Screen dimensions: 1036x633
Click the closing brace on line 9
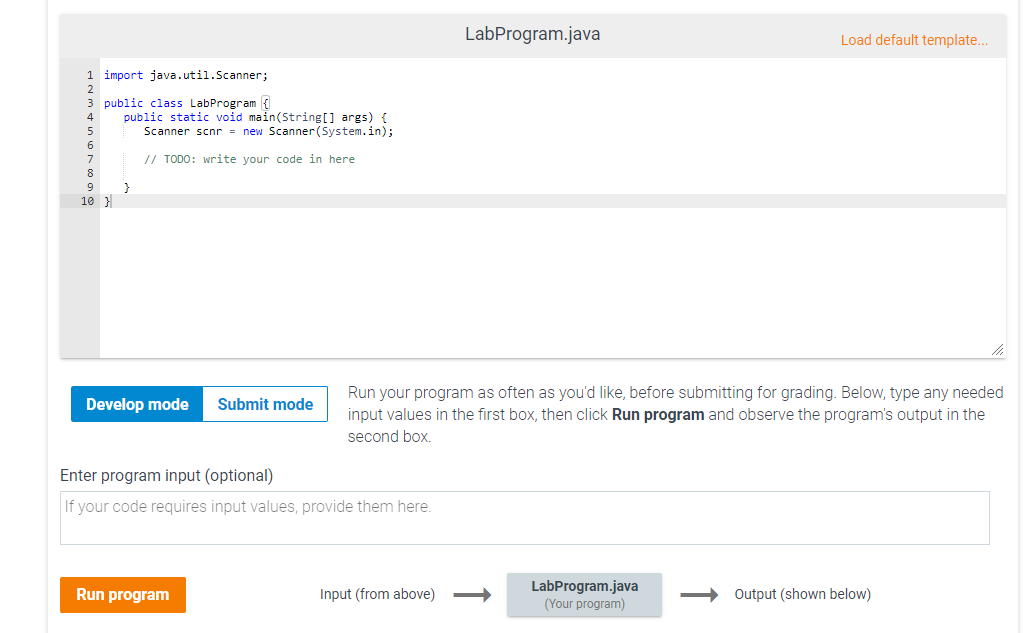pos(127,186)
